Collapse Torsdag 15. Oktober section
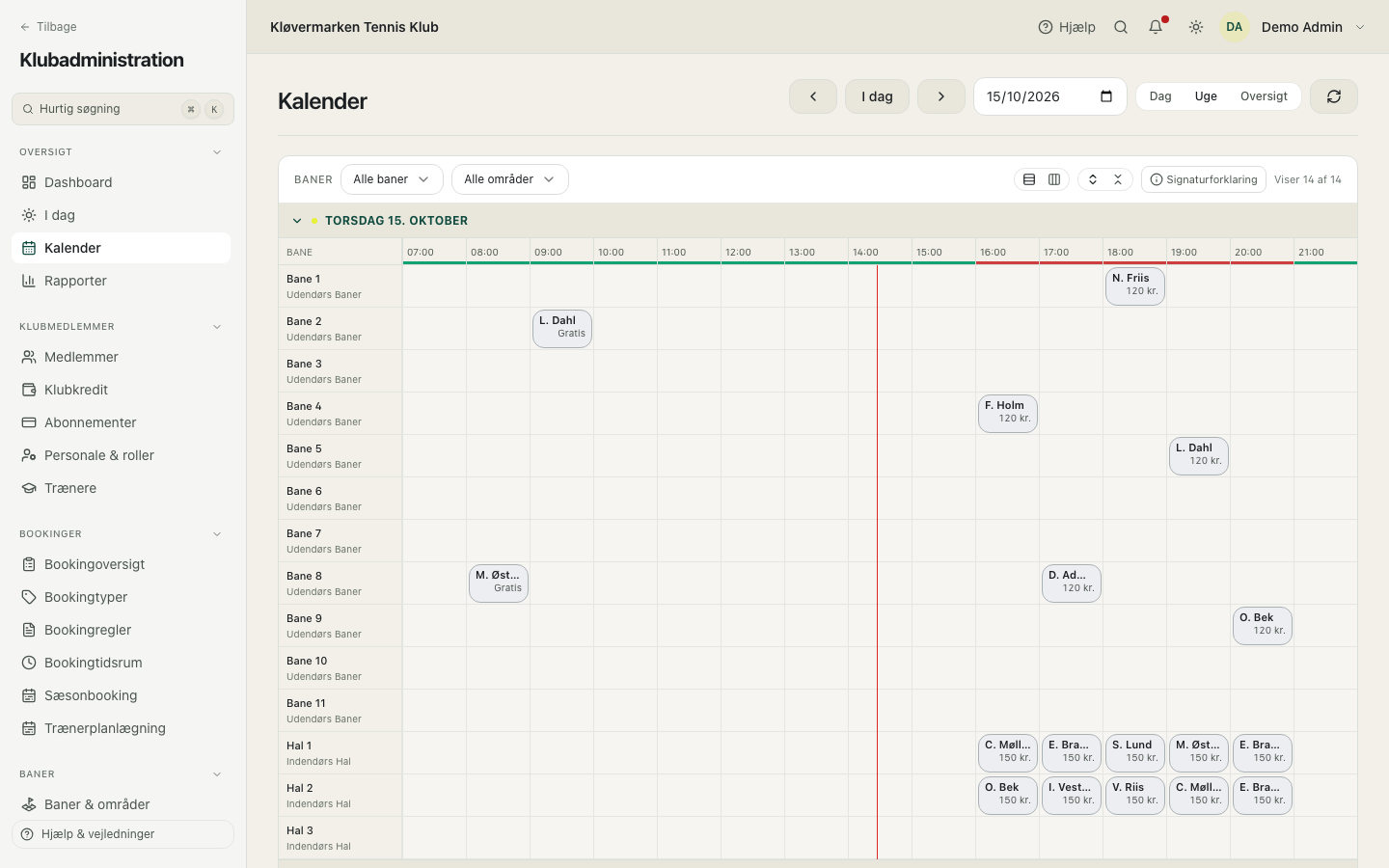The height and width of the screenshot is (868, 1389). pyautogui.click(x=297, y=221)
